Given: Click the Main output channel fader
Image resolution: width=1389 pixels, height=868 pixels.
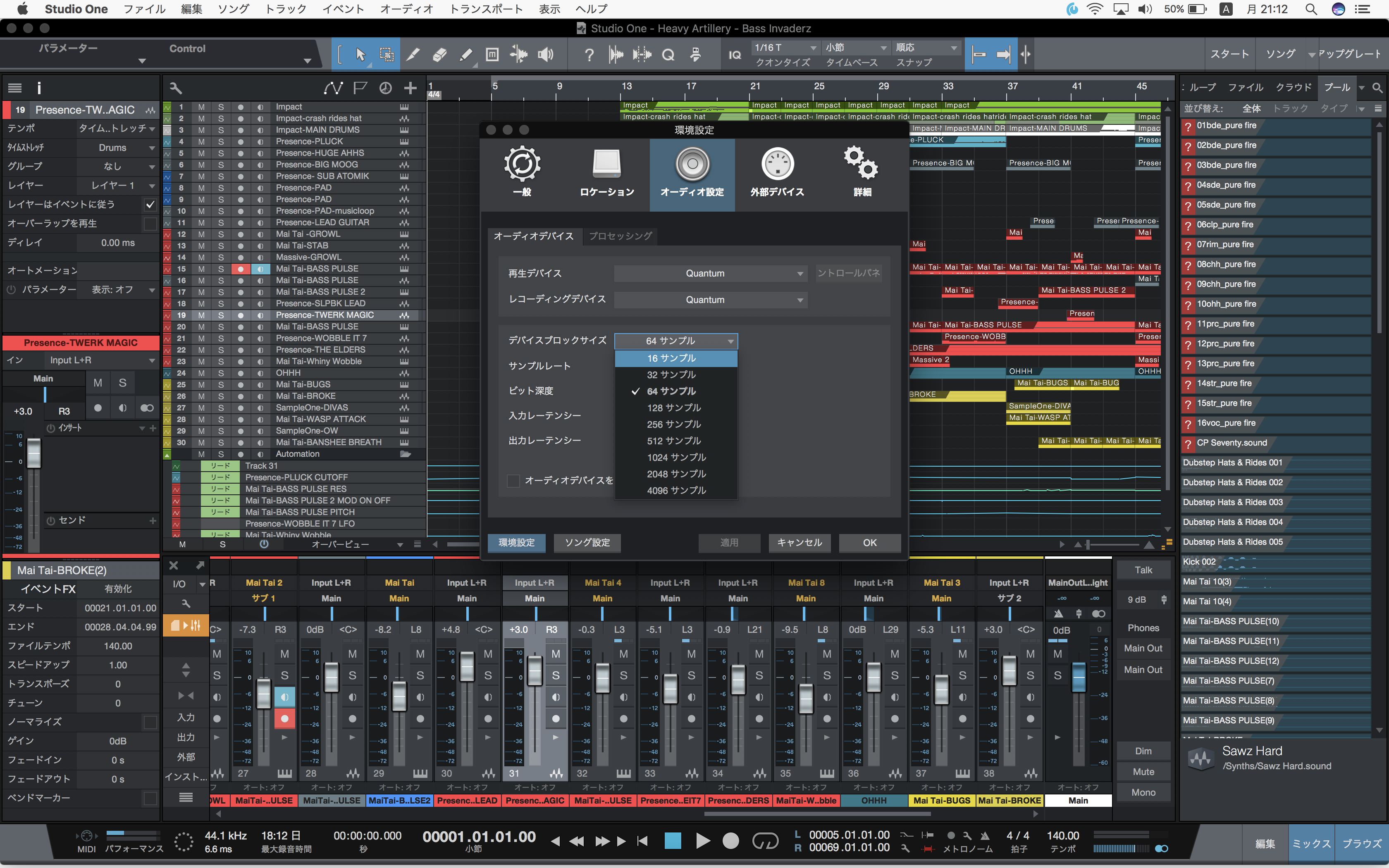Looking at the screenshot, I should click(1079, 677).
